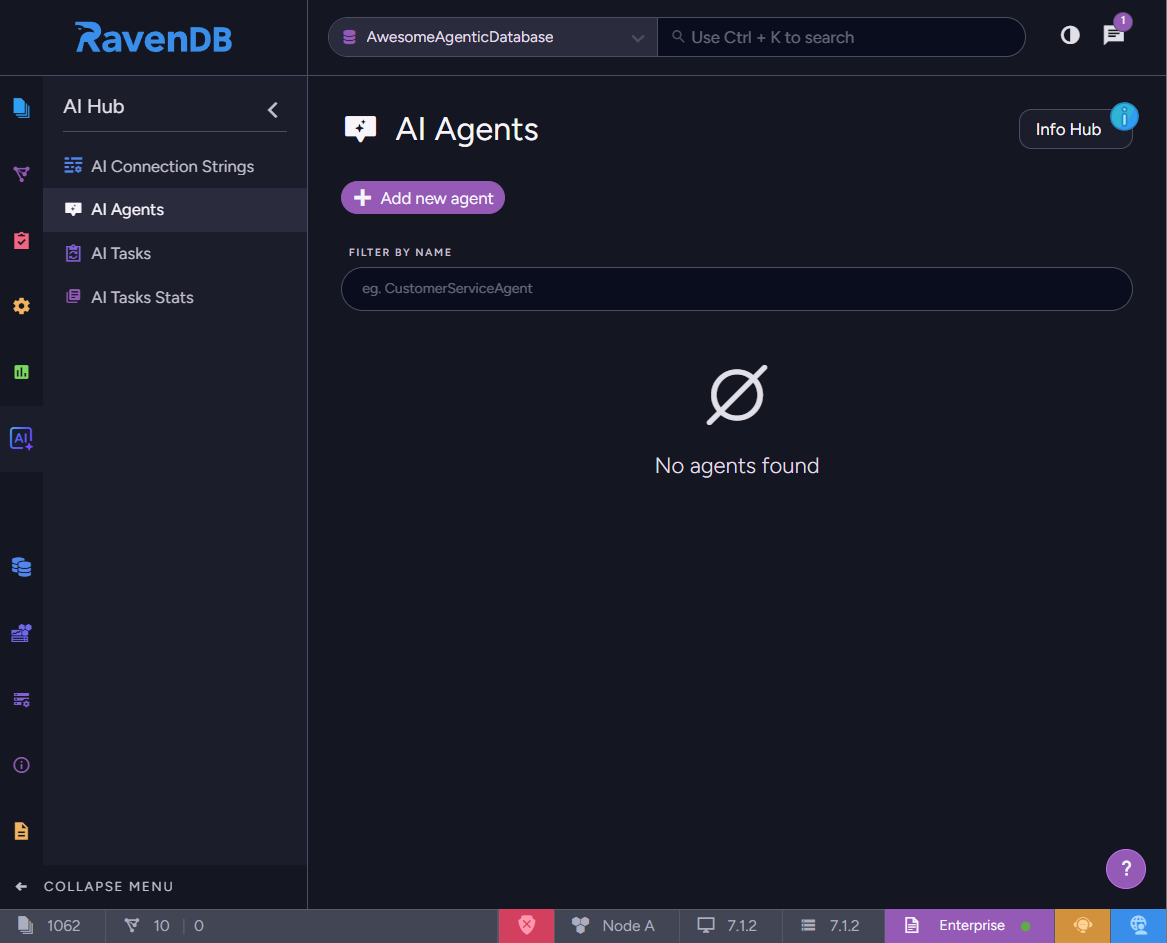Click the server version 7.1.2 entry
1167x943 pixels.
pyautogui.click(x=830, y=925)
